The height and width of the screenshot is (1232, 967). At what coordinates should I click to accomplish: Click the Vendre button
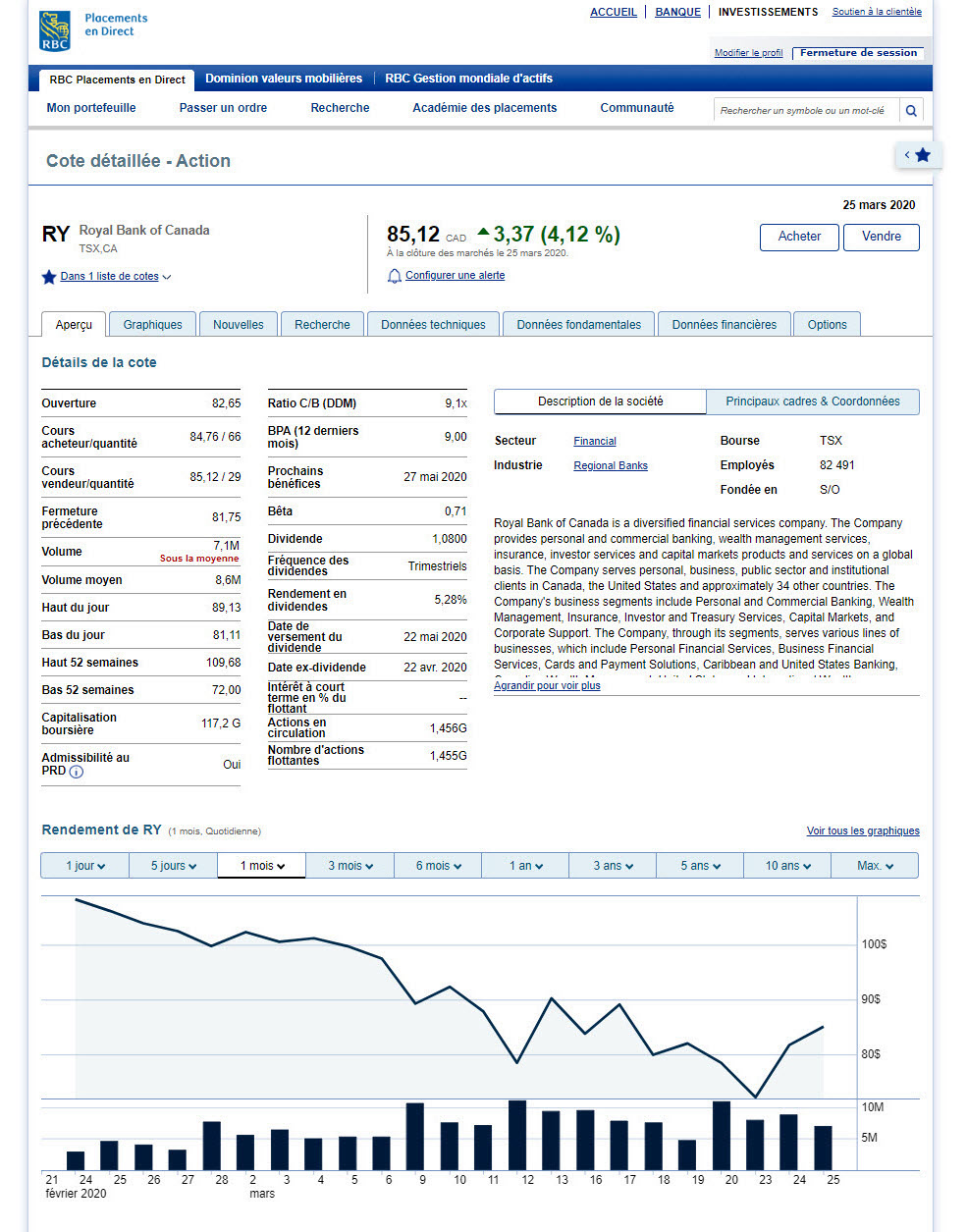click(882, 237)
